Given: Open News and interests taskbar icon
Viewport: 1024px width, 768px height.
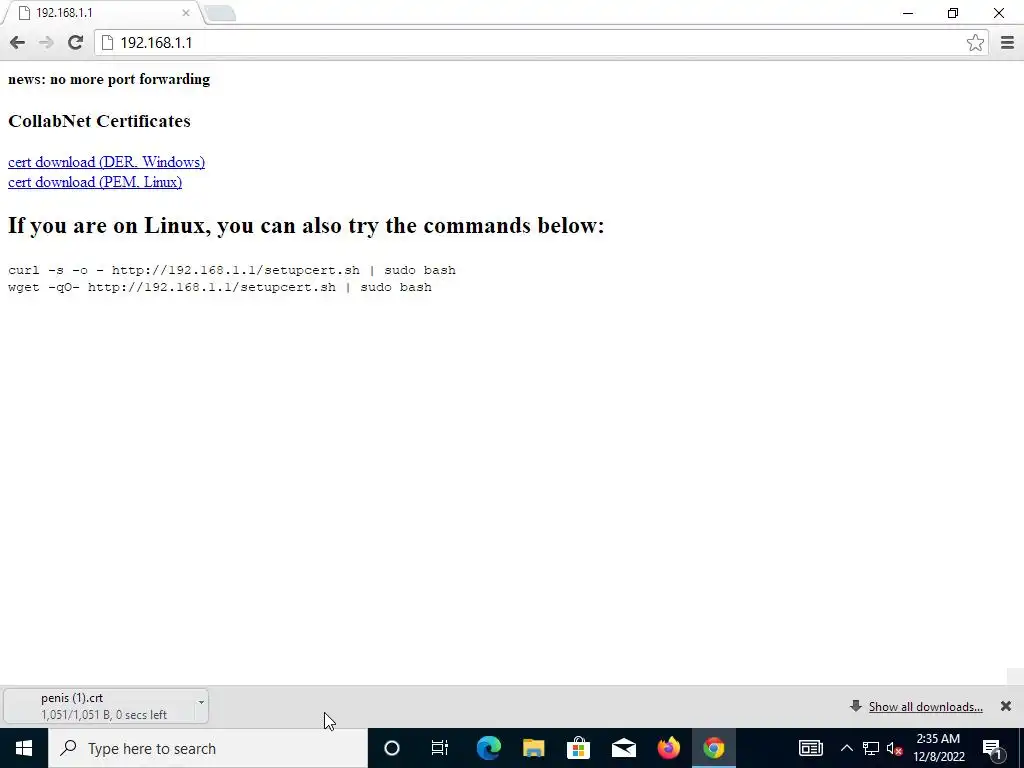Looking at the screenshot, I should [810, 748].
